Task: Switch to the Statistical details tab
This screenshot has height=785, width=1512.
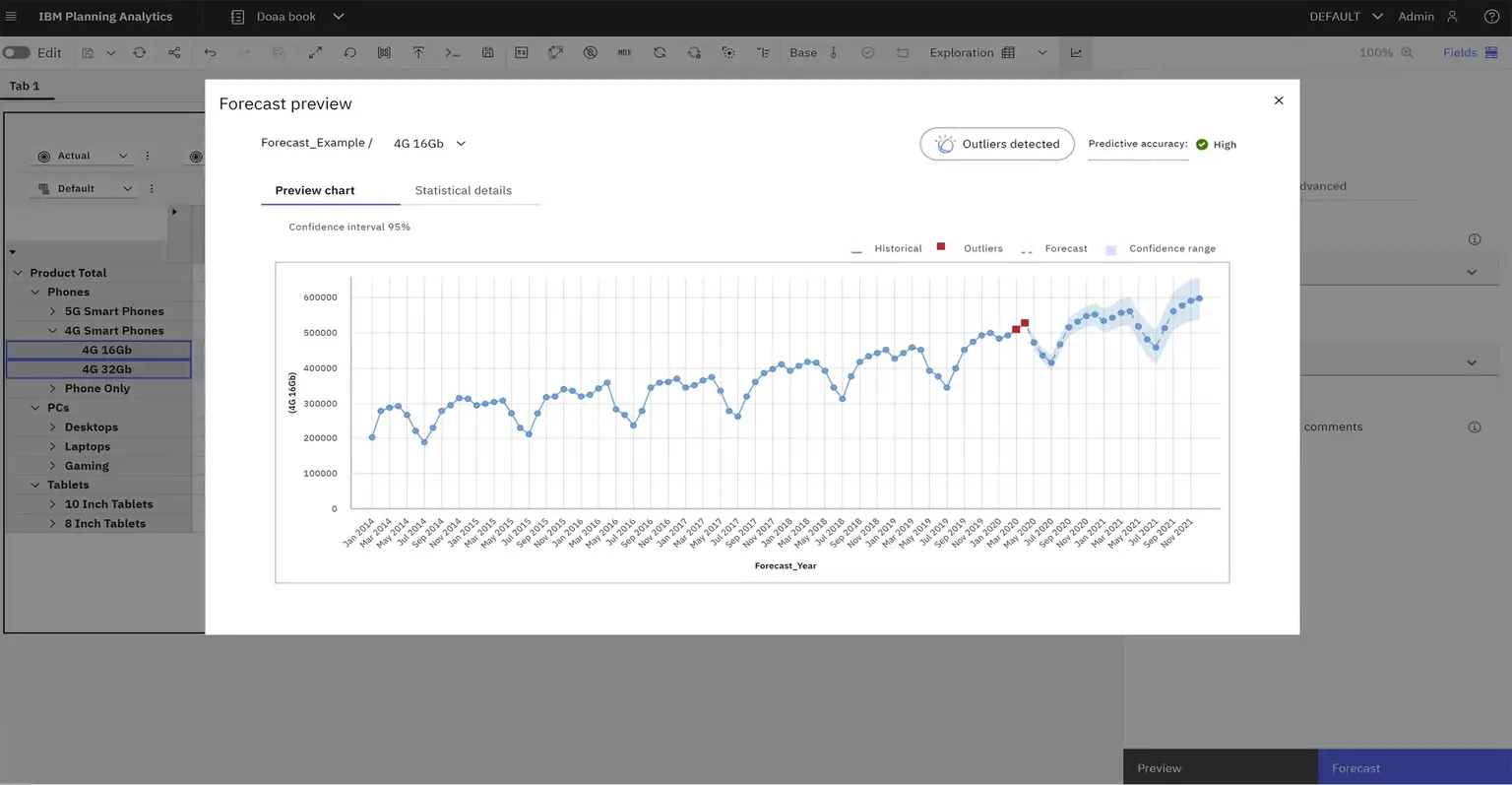Action: (x=463, y=191)
